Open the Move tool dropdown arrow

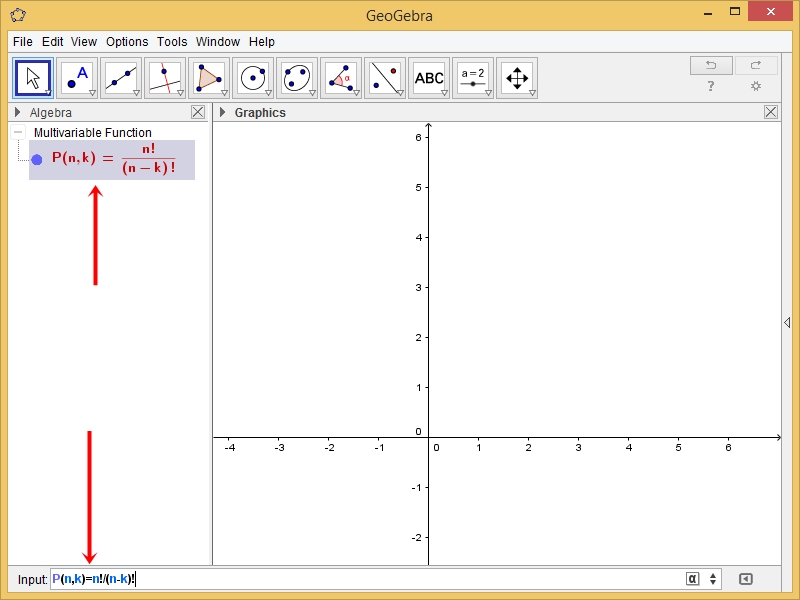click(x=48, y=93)
